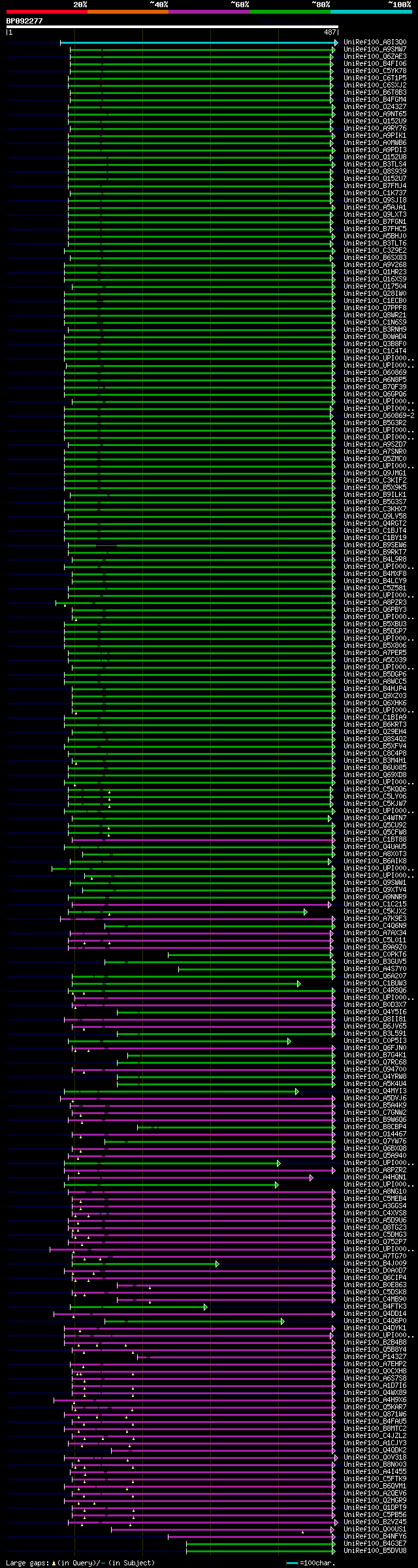Viewport: 418px width, 1568px height.
Task: Select label UniRef100_B6AIK8
Action: (x=375, y=861)
